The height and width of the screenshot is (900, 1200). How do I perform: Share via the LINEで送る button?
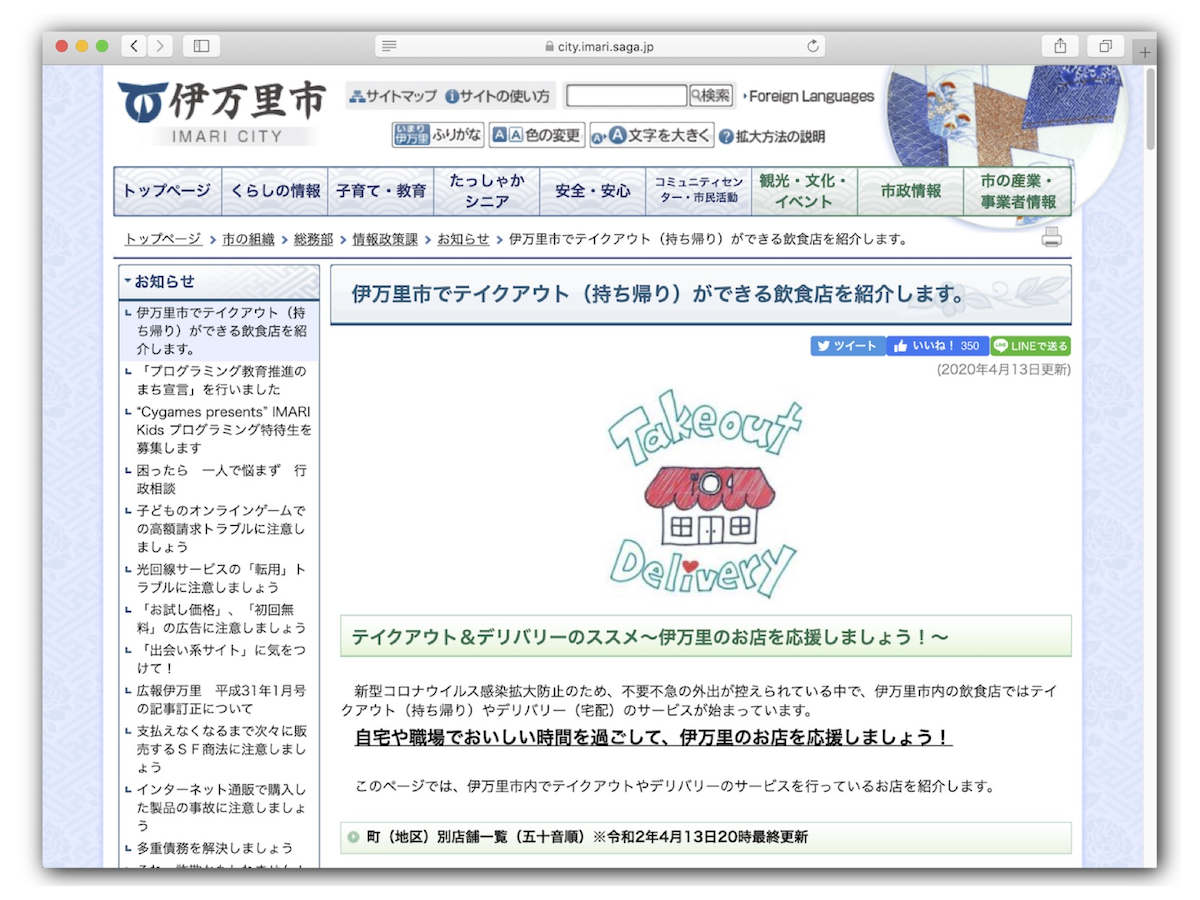click(1031, 346)
